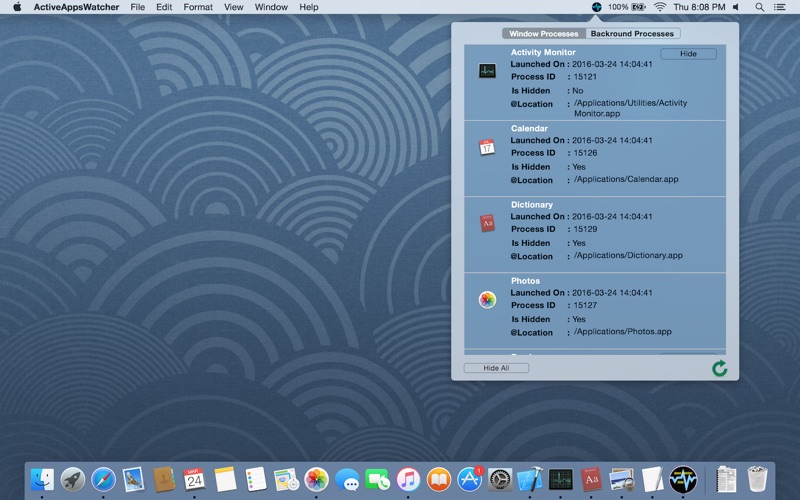Open Contacts from the Dock
The height and width of the screenshot is (500, 800).
(164, 480)
